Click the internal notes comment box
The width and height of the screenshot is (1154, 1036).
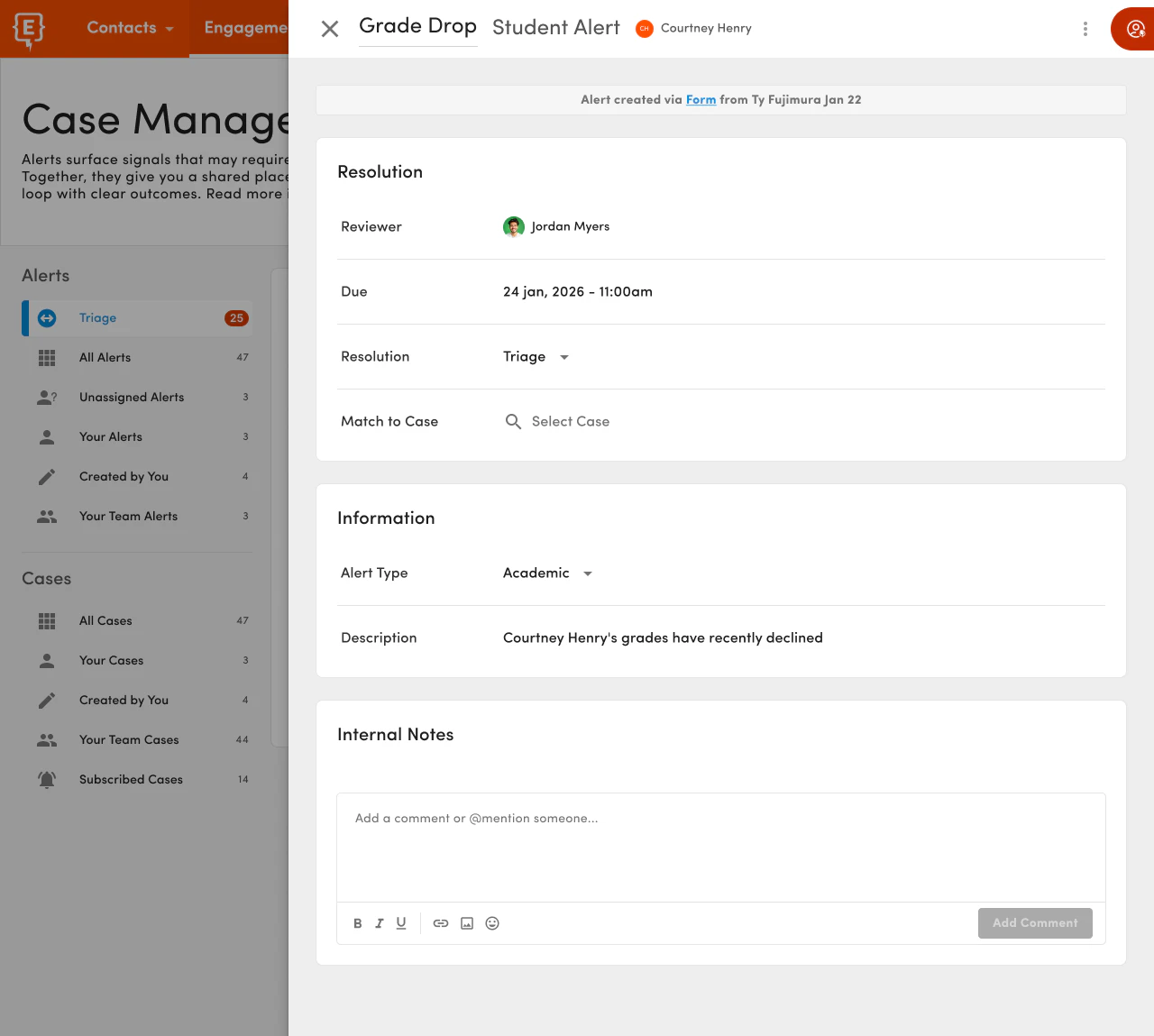click(x=721, y=848)
